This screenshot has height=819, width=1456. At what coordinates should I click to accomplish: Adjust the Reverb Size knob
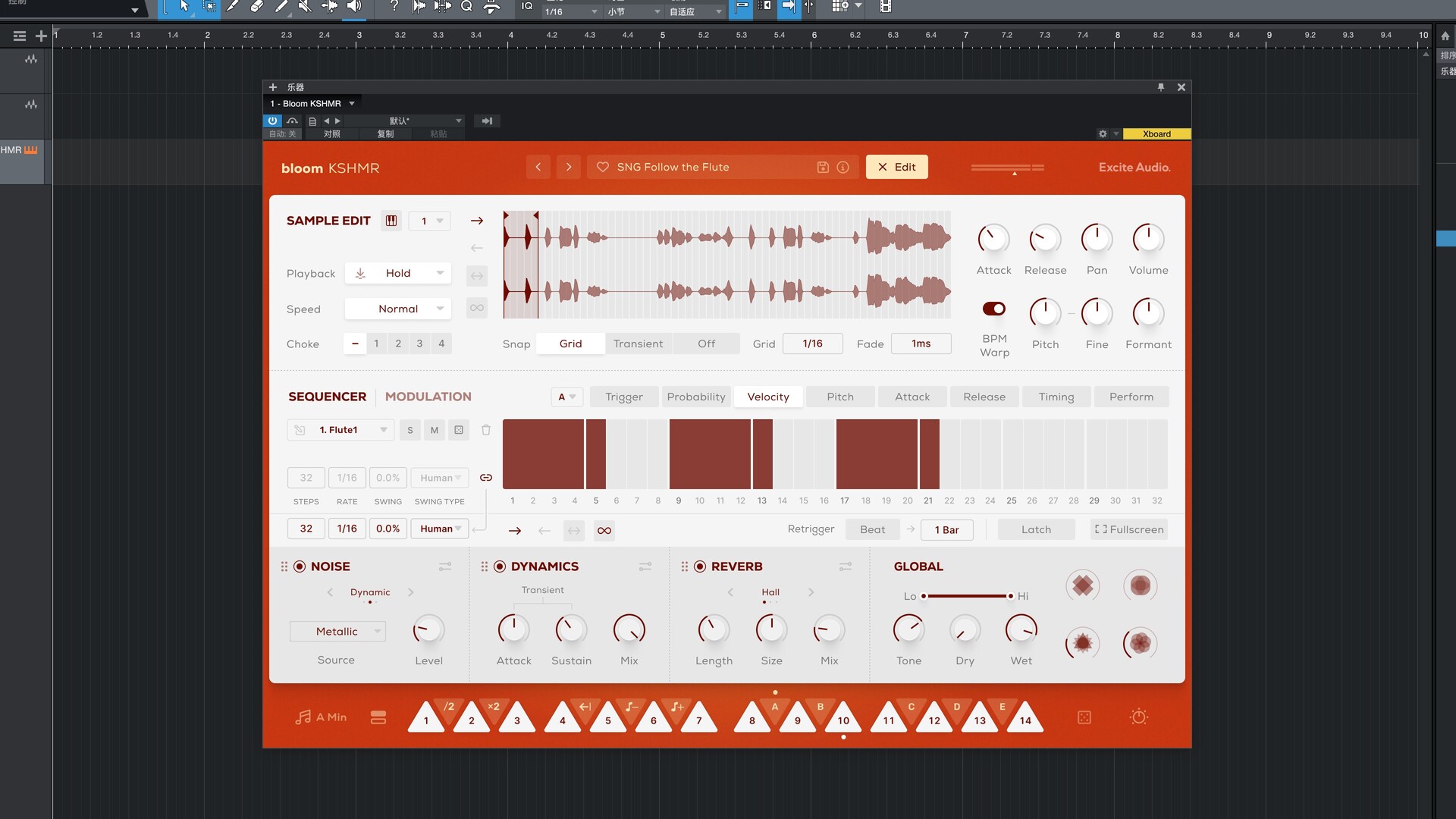click(x=771, y=629)
